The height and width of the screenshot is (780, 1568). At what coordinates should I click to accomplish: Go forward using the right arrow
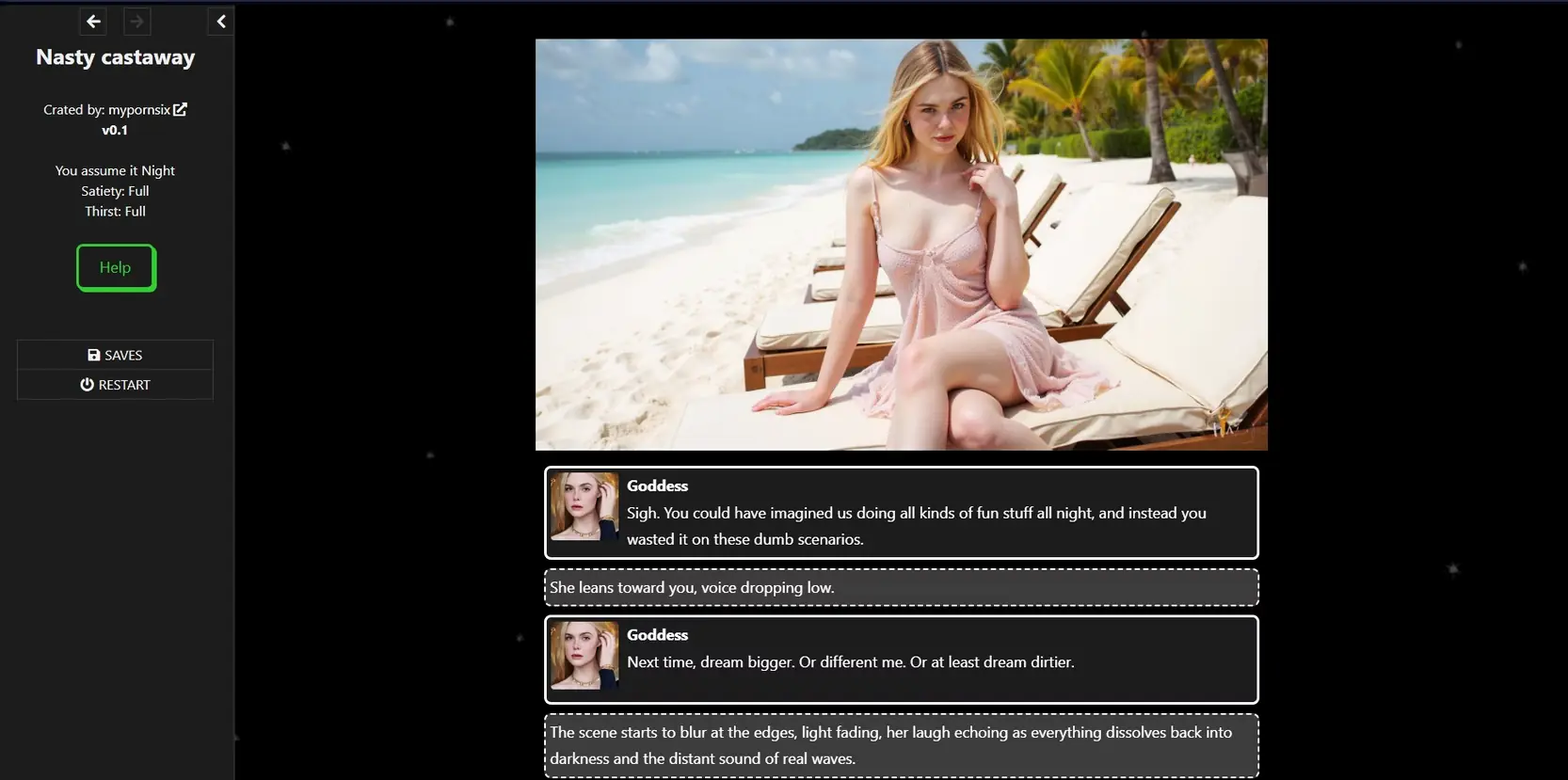[x=136, y=21]
